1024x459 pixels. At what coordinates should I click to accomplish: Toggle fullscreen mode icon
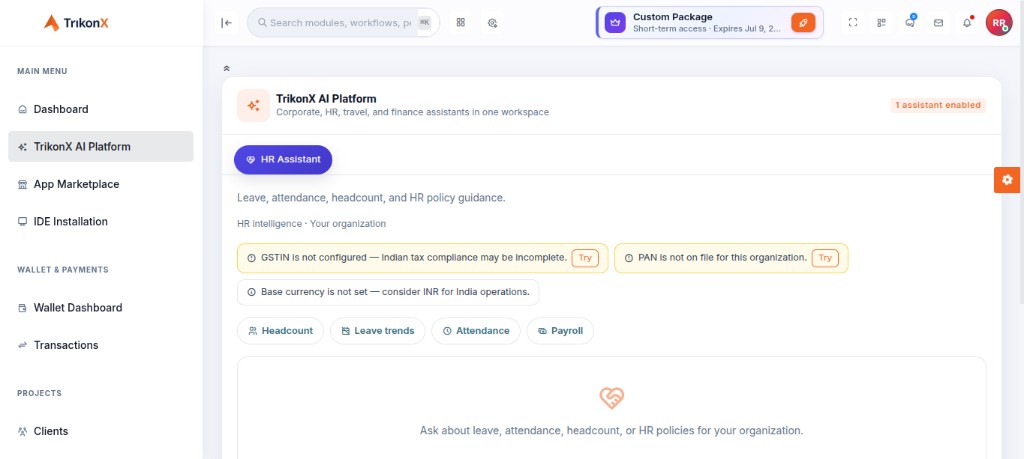click(853, 23)
